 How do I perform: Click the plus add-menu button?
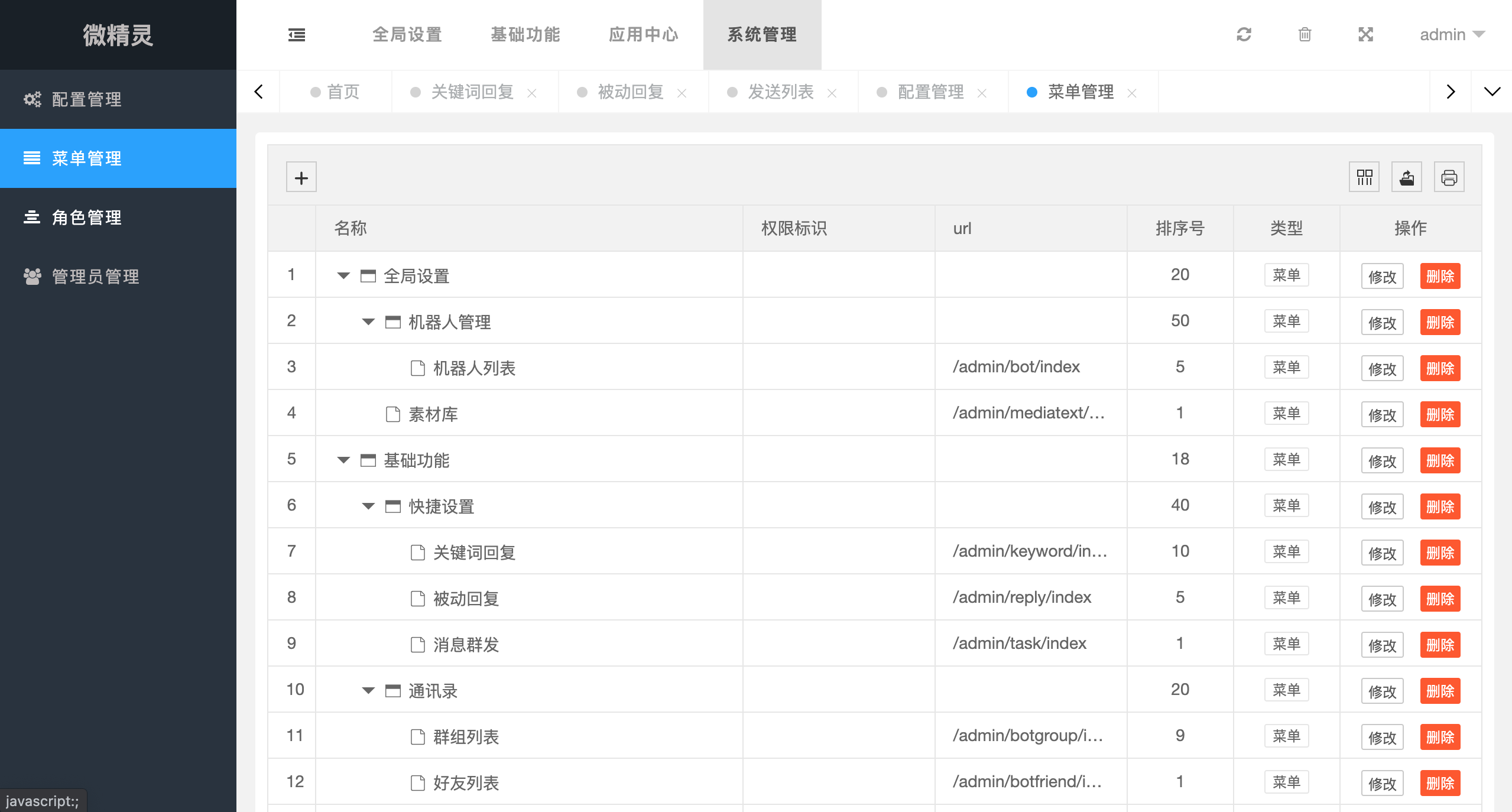301,177
